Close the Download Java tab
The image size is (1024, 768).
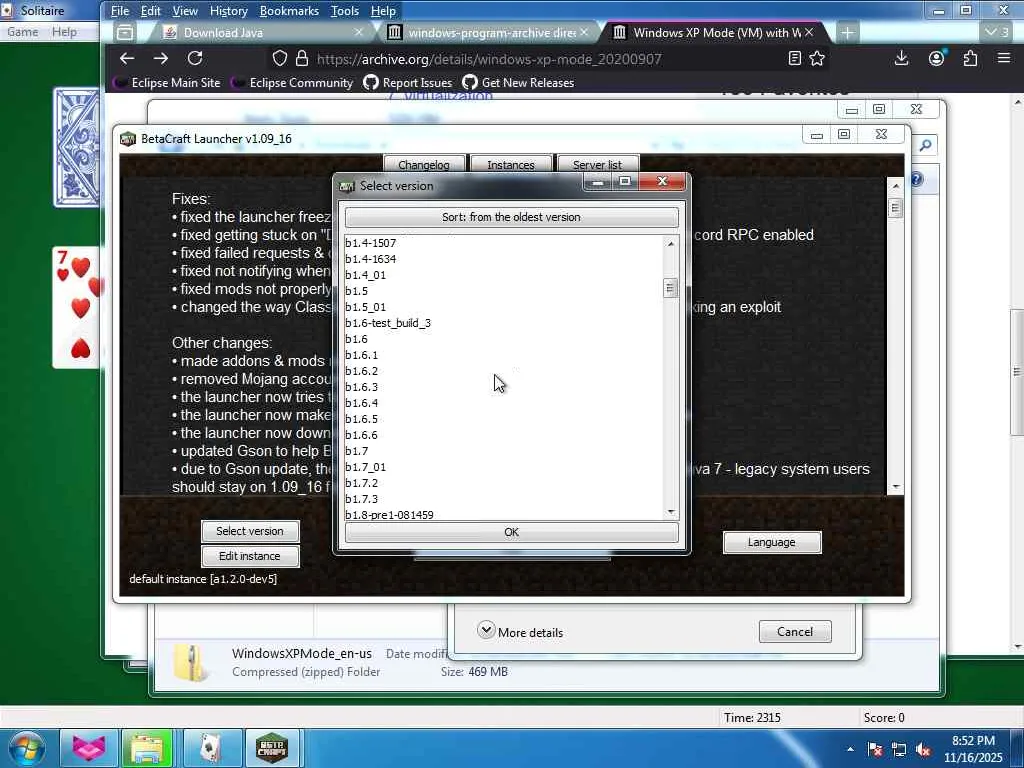point(359,33)
